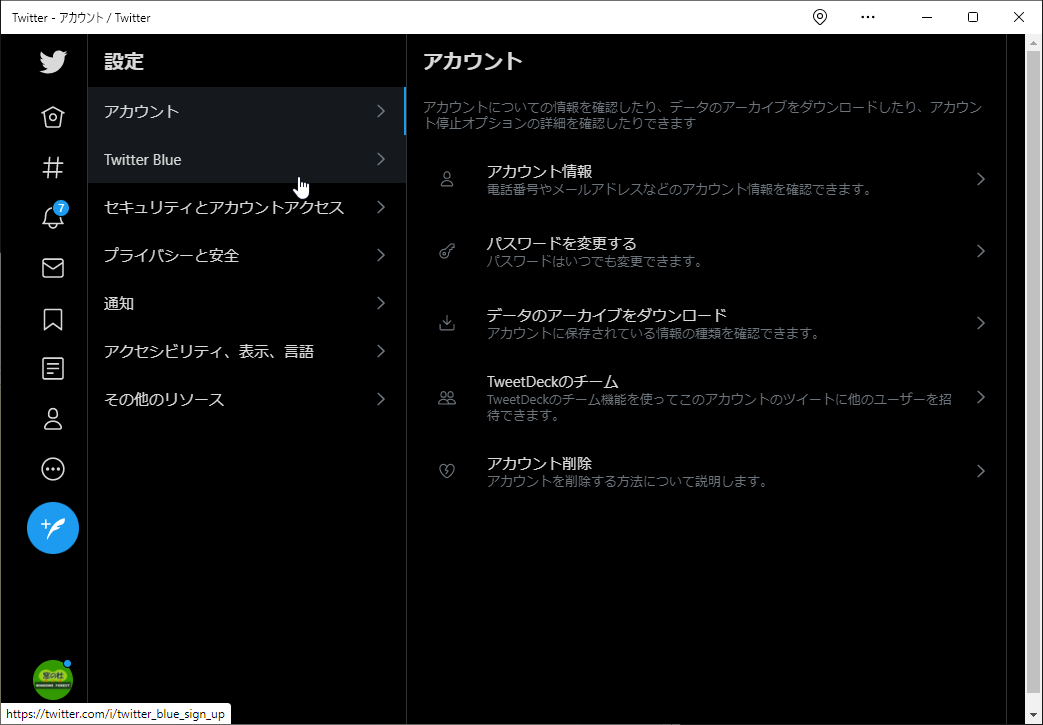Image resolution: width=1043 pixels, height=725 pixels.
Task: Expand the アカウント情報 chevron
Action: click(979, 178)
